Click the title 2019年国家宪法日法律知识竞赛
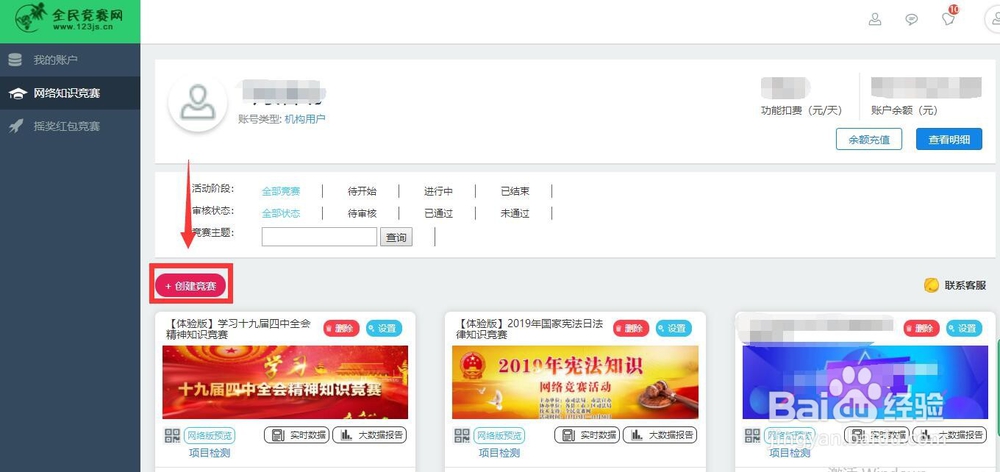The image size is (1000, 472). tap(530, 328)
